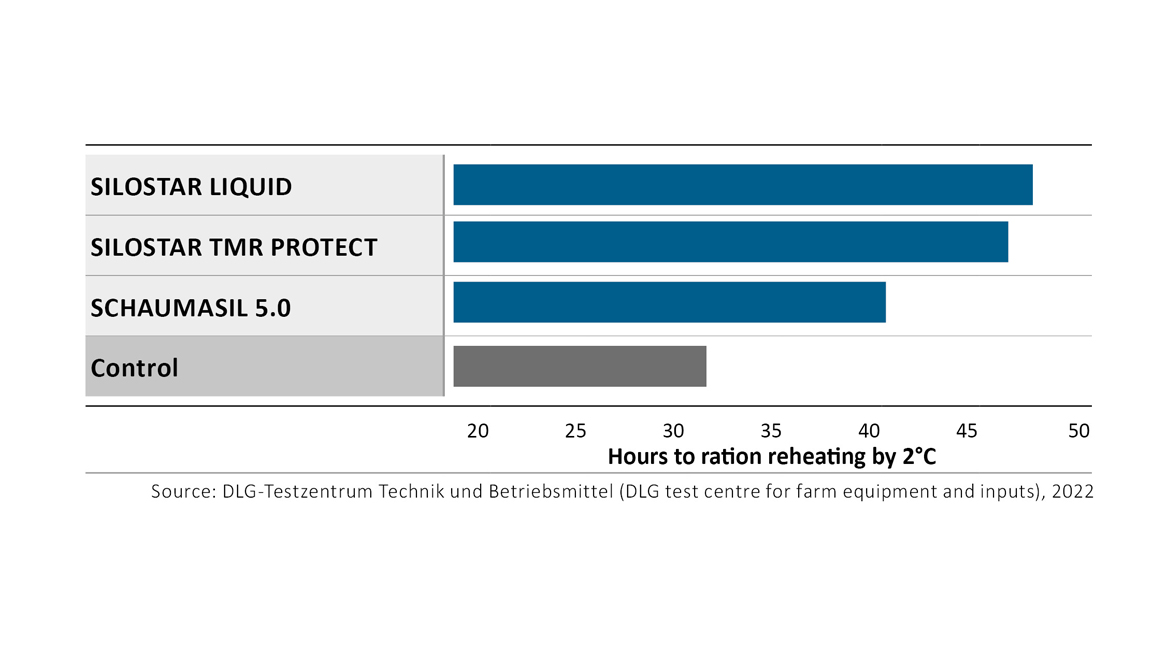Click the 20 tick on the axis
The image size is (1170, 658).
click(478, 431)
